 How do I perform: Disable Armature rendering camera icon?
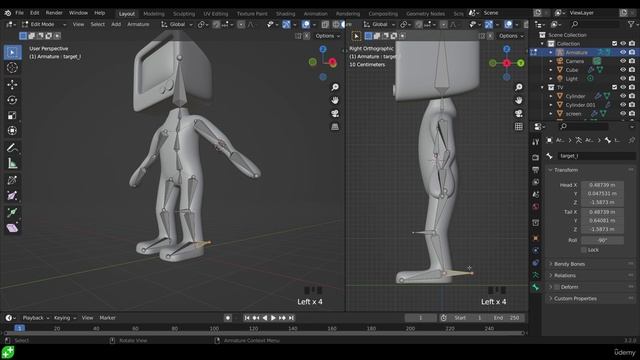[x=632, y=52]
